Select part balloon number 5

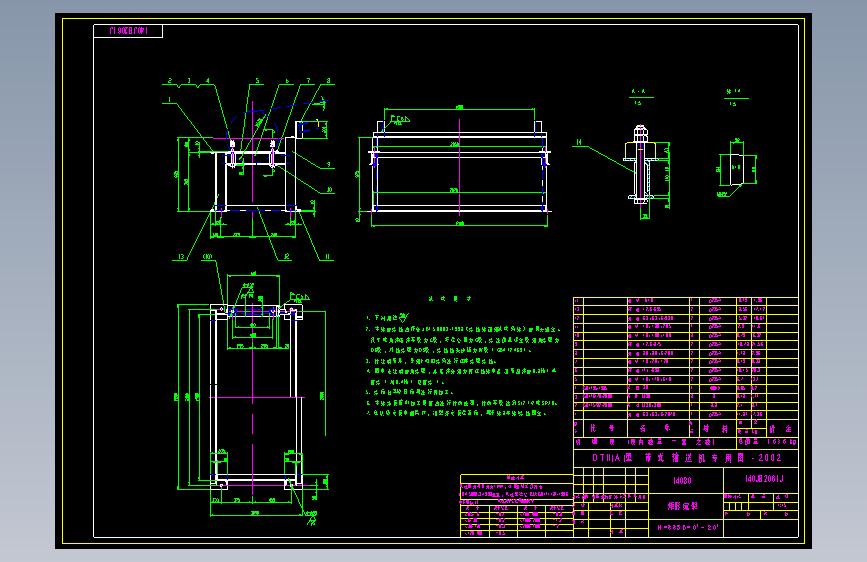tap(257, 81)
